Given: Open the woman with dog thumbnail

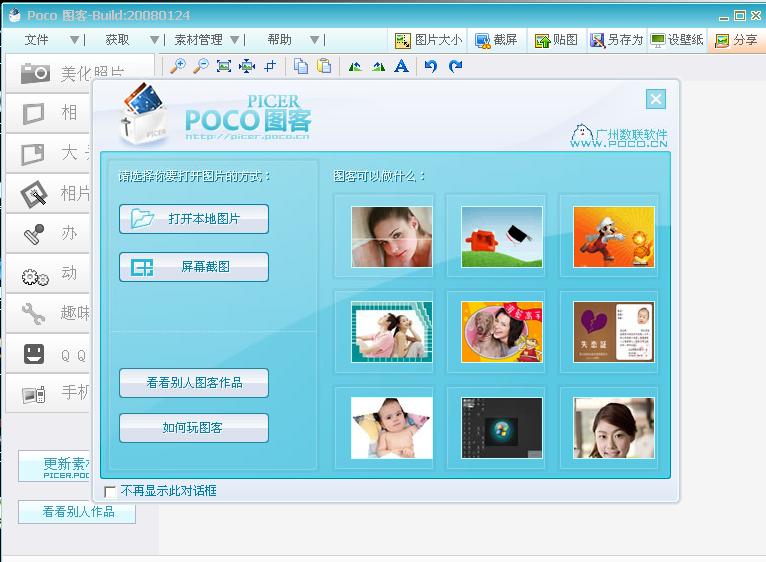Looking at the screenshot, I should [x=502, y=332].
